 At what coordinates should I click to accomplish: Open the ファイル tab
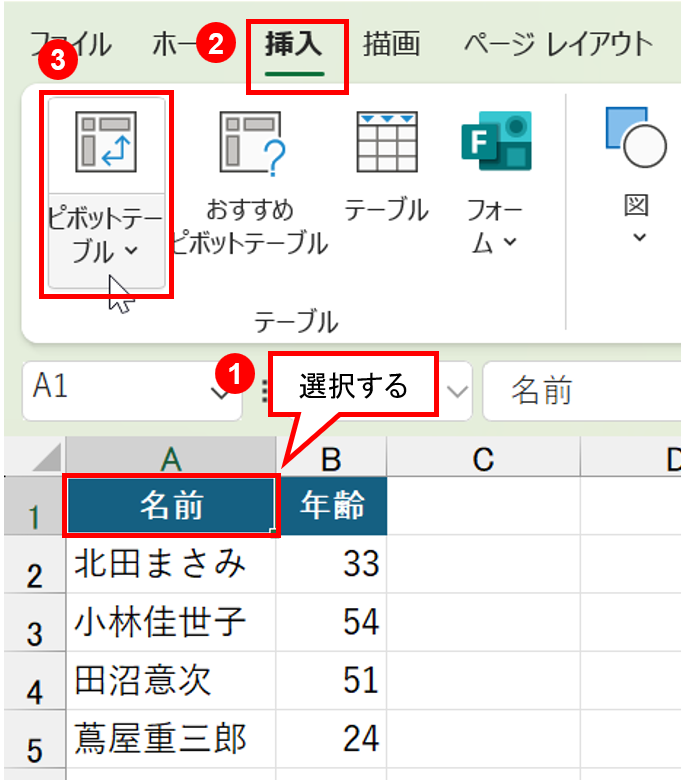(70, 44)
